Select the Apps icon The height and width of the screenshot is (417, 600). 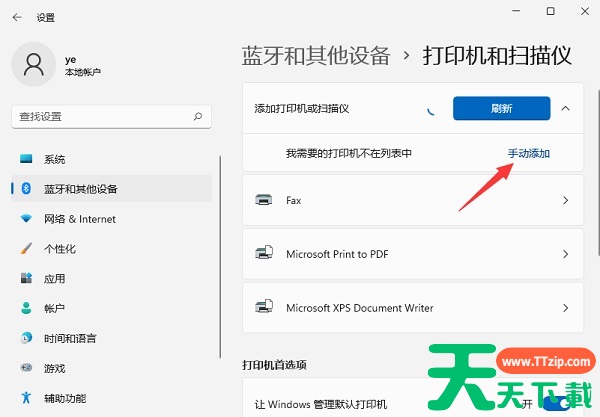click(x=26, y=278)
